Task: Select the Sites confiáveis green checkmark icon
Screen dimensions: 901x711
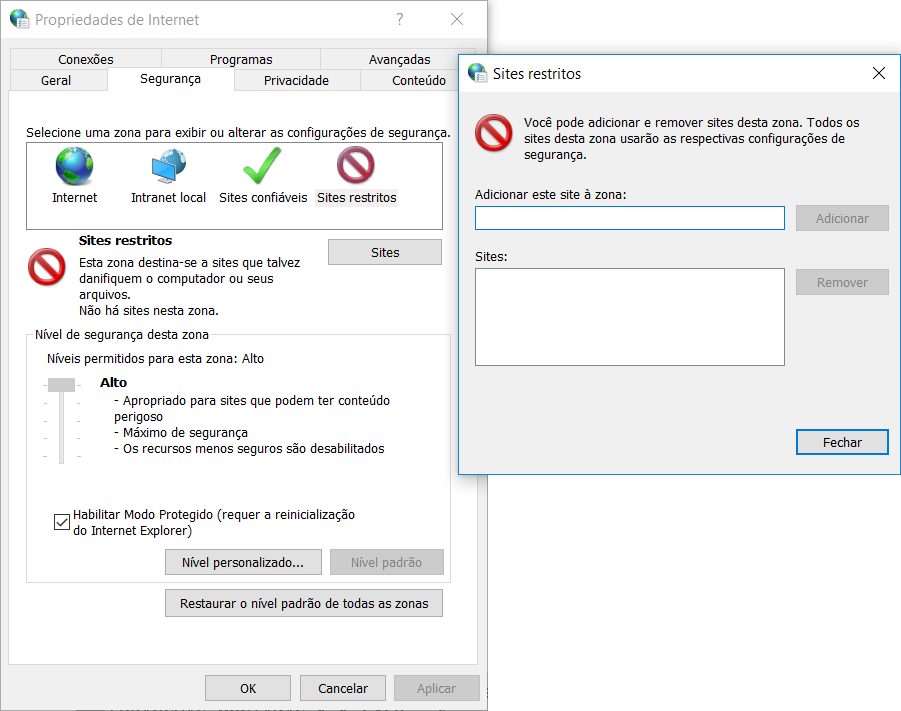Action: pos(262,166)
